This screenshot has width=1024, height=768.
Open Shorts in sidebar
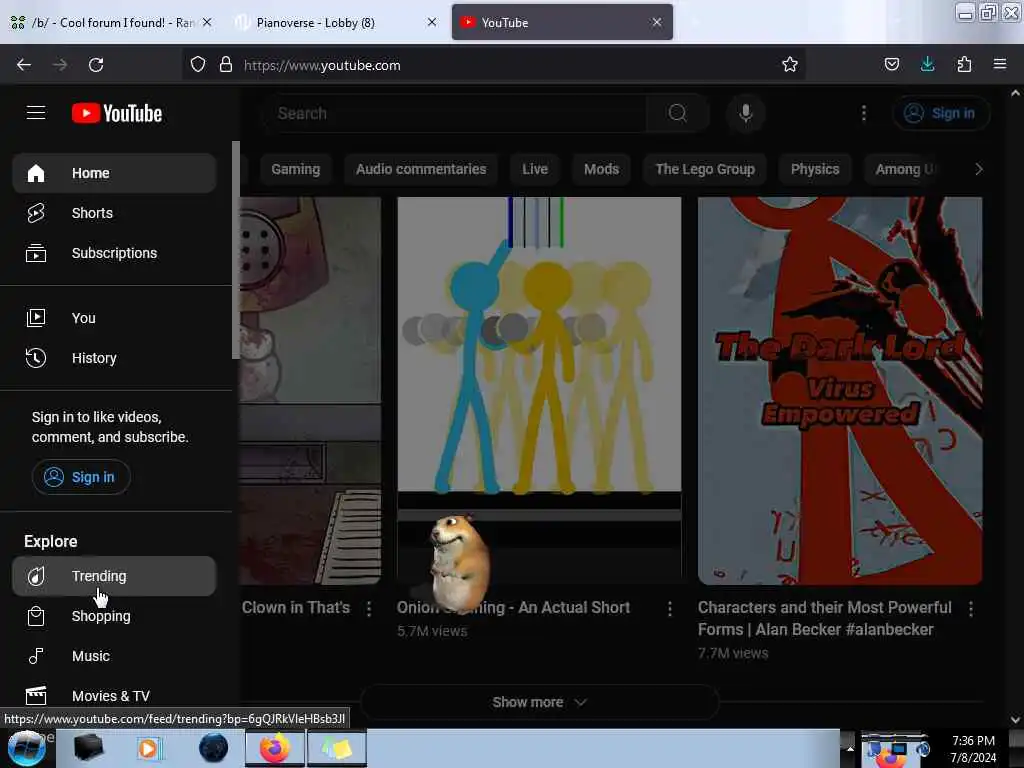pyautogui.click(x=114, y=213)
